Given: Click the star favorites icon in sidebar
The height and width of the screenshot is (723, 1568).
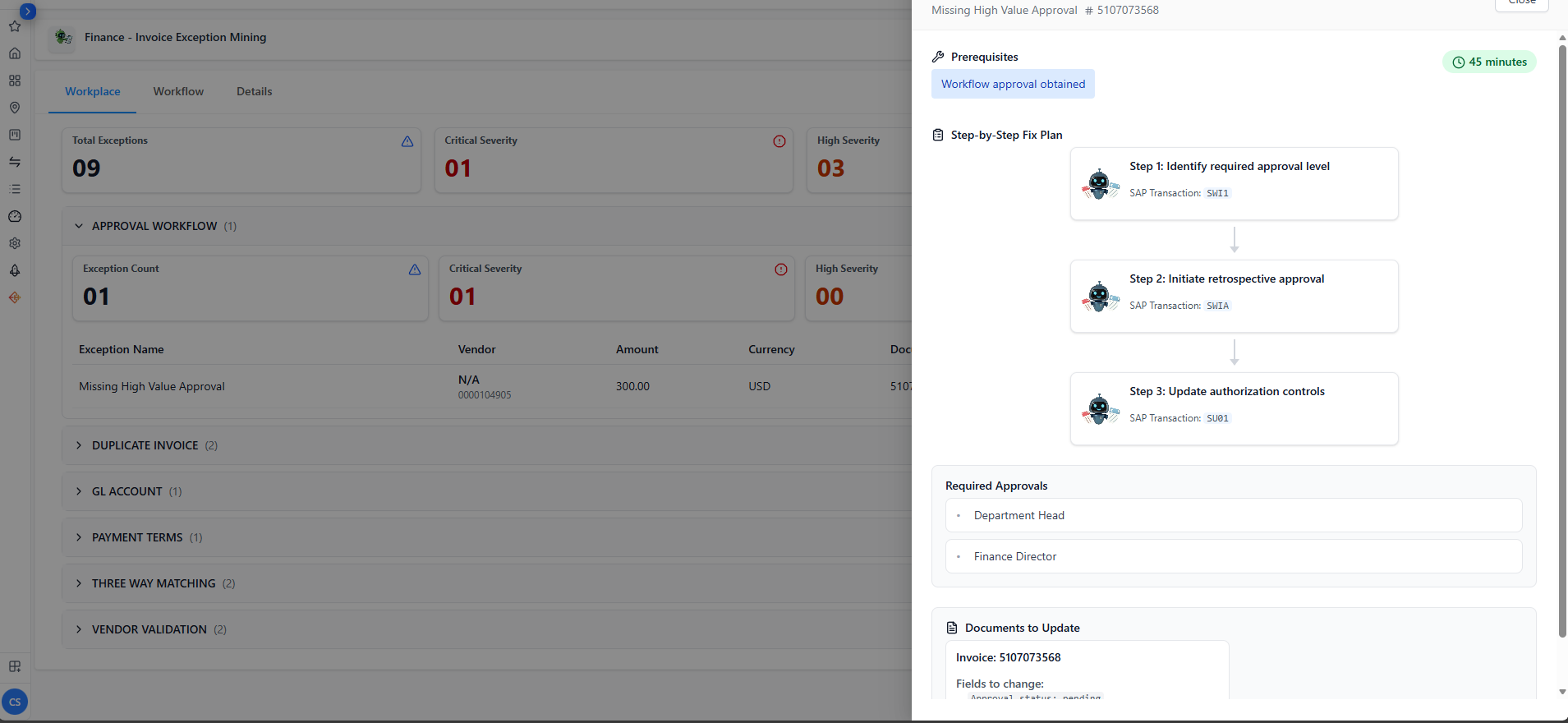Looking at the screenshot, I should [x=15, y=27].
